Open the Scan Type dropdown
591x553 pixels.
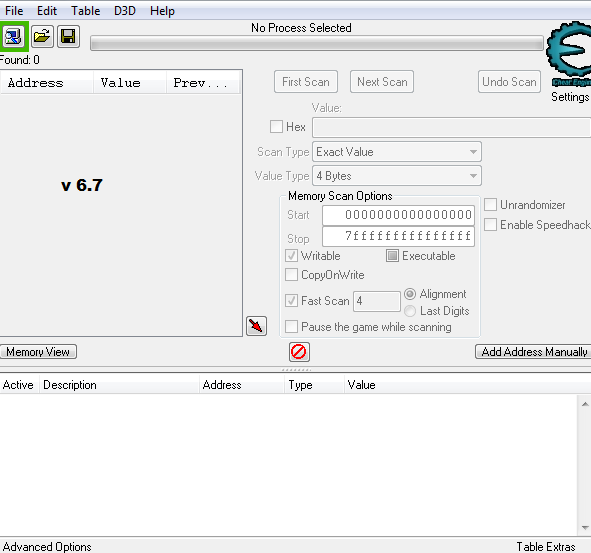[x=397, y=152]
